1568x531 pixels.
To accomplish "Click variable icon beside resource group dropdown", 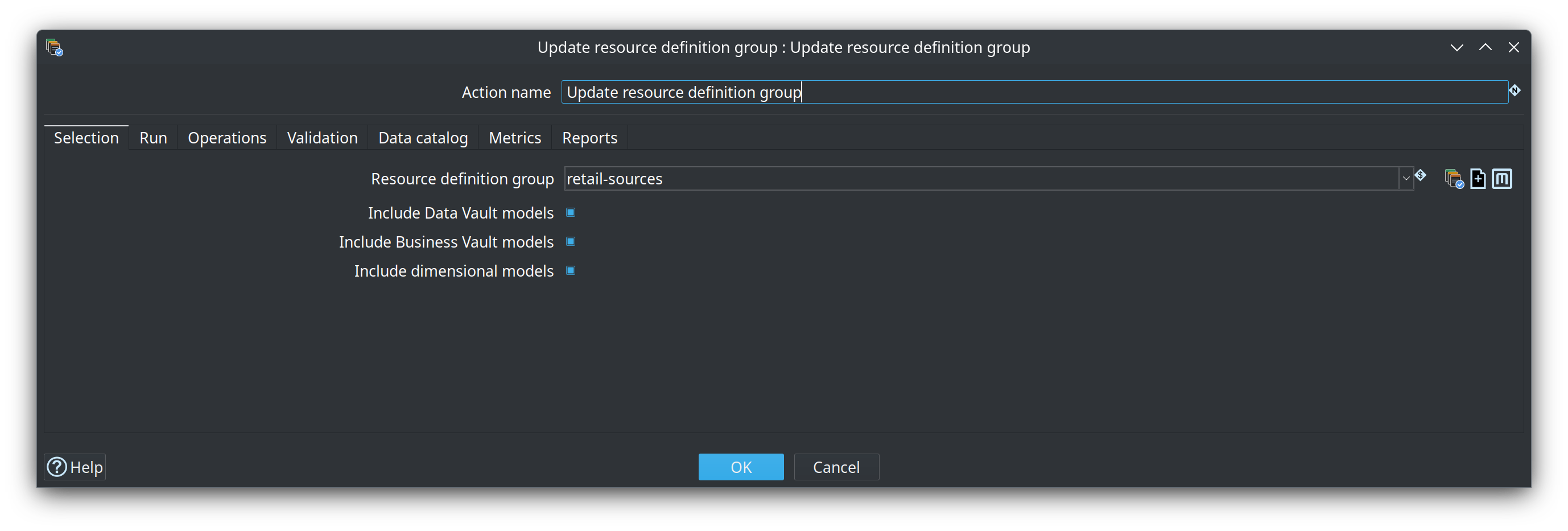I will pos(1420,175).
